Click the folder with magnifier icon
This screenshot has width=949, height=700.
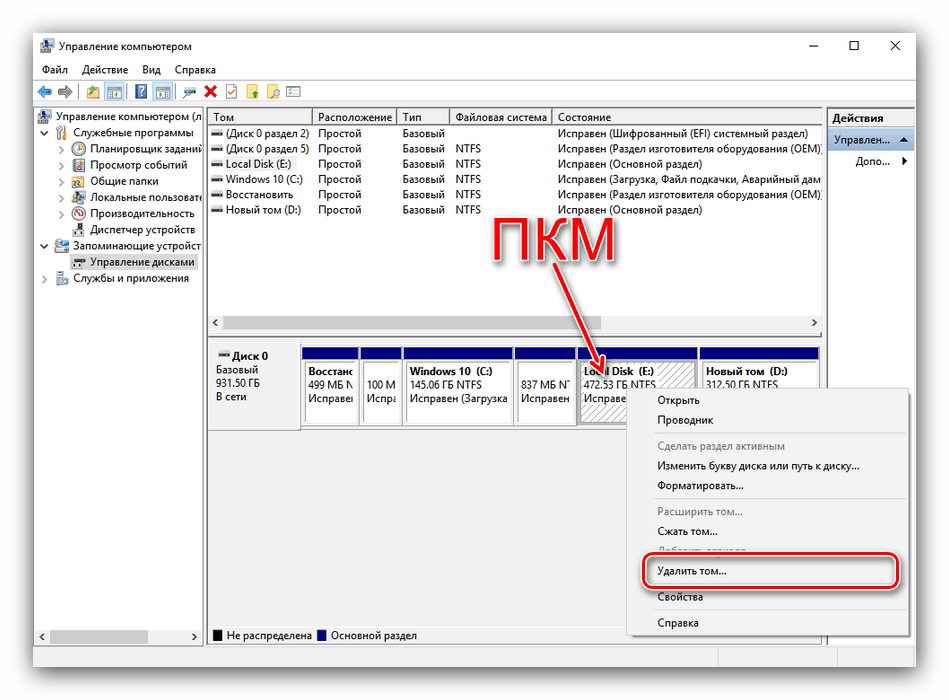(x=274, y=91)
